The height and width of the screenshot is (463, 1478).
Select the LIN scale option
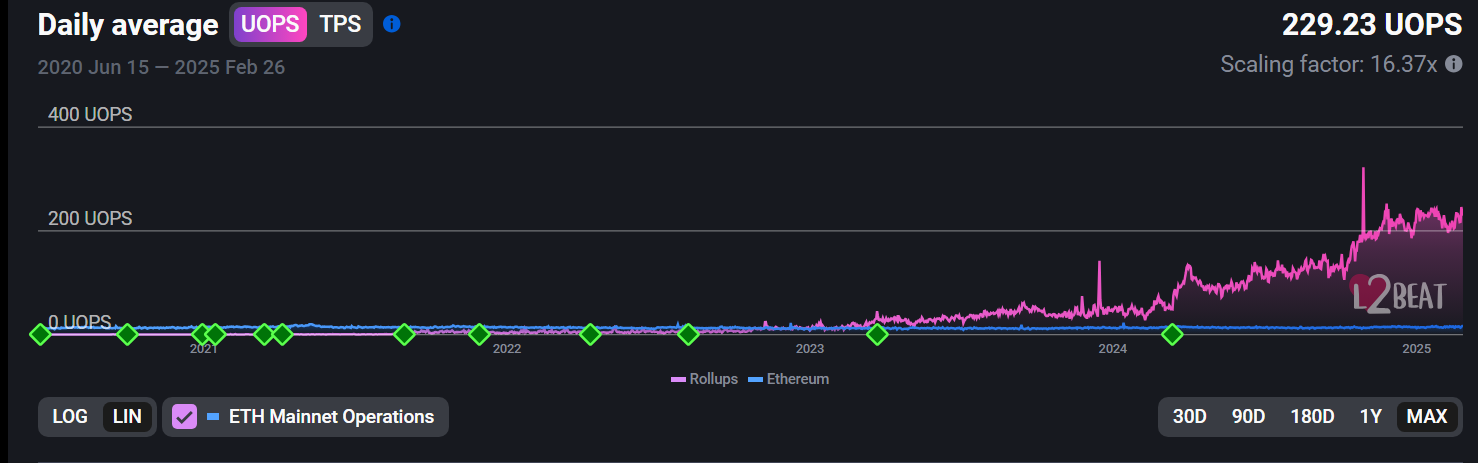pyautogui.click(x=127, y=417)
